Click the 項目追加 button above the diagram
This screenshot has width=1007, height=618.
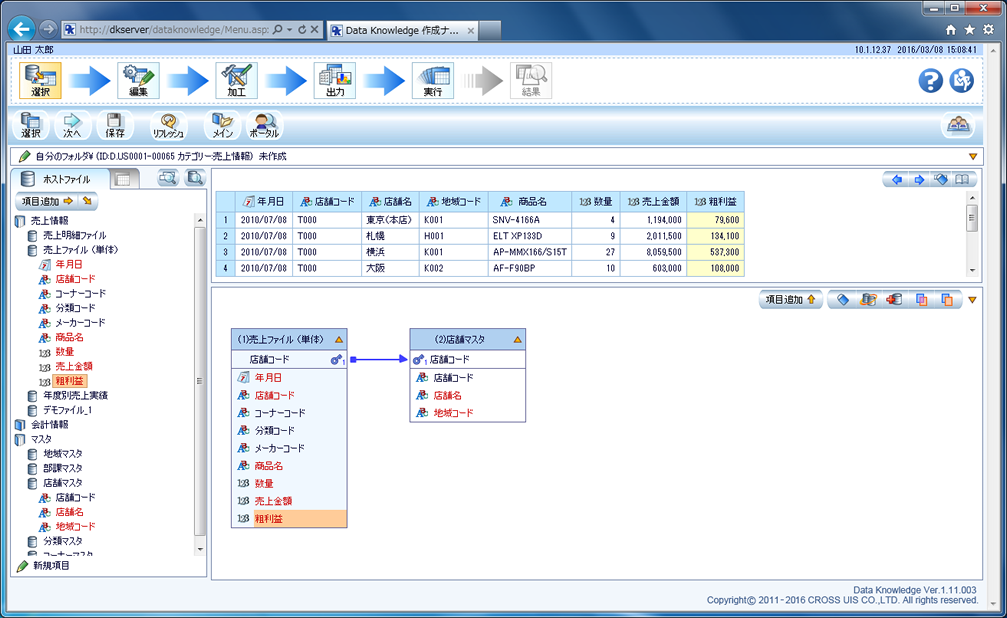(789, 299)
